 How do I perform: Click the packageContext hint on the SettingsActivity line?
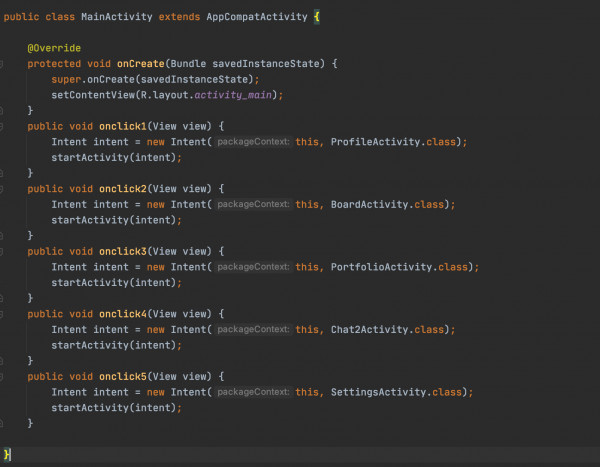(253, 392)
